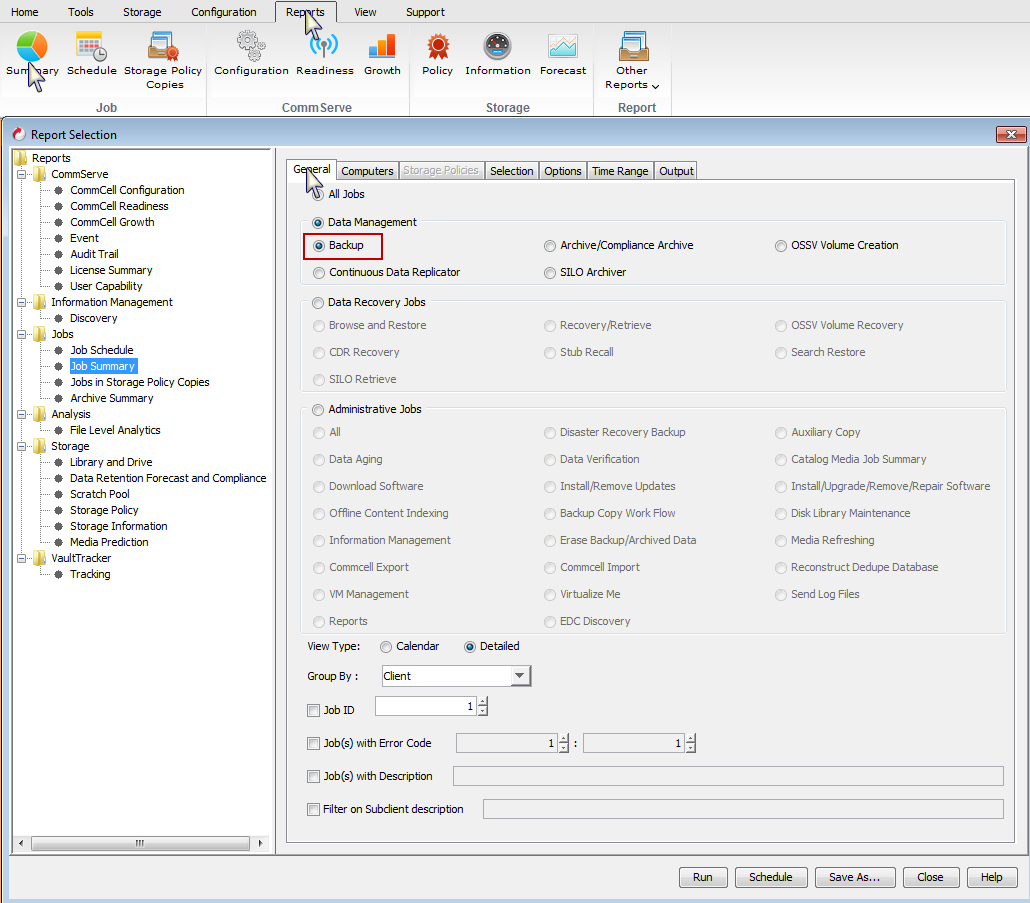Enable the Job ID checkbox
This screenshot has width=1030, height=903.
313,710
